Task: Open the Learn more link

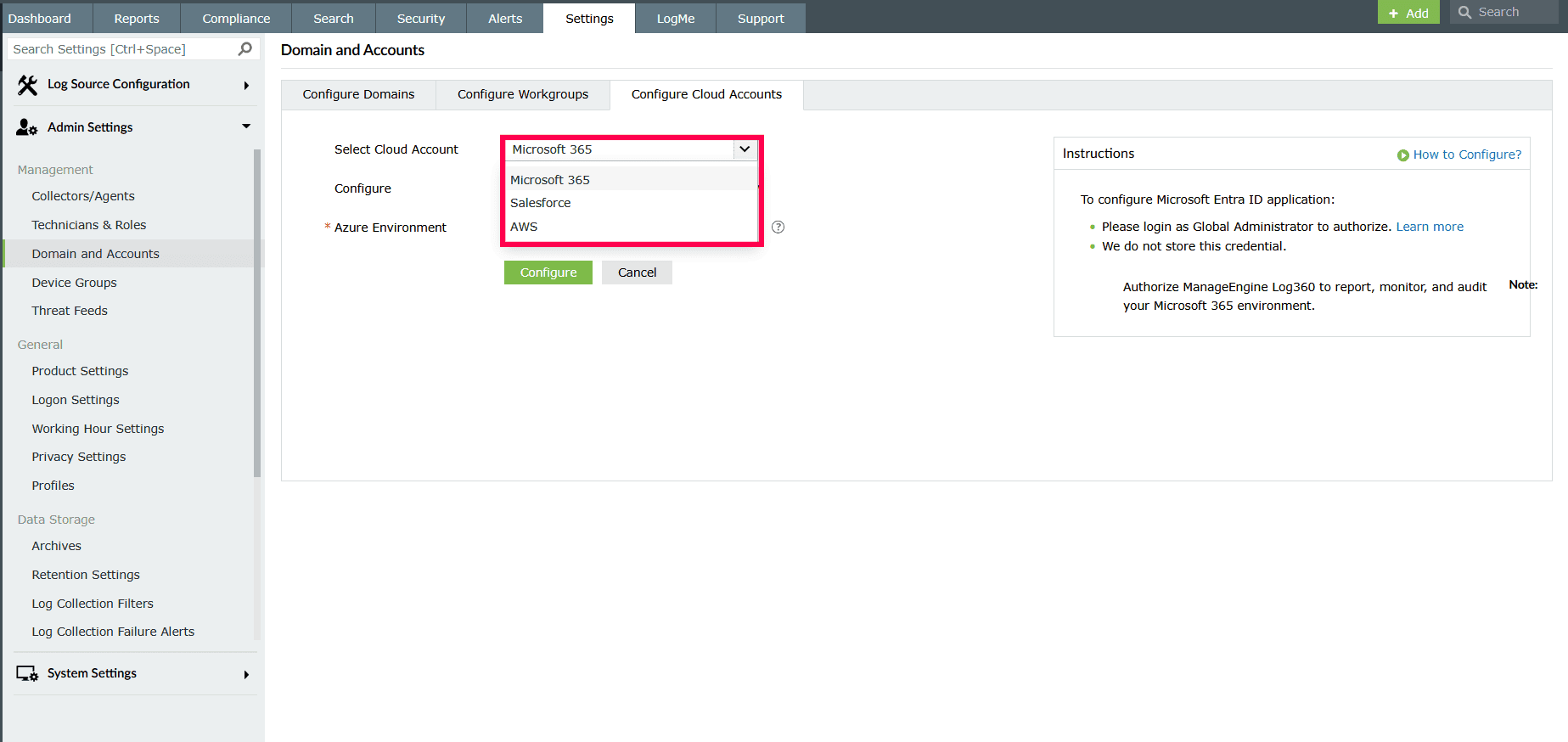Action: (x=1430, y=227)
